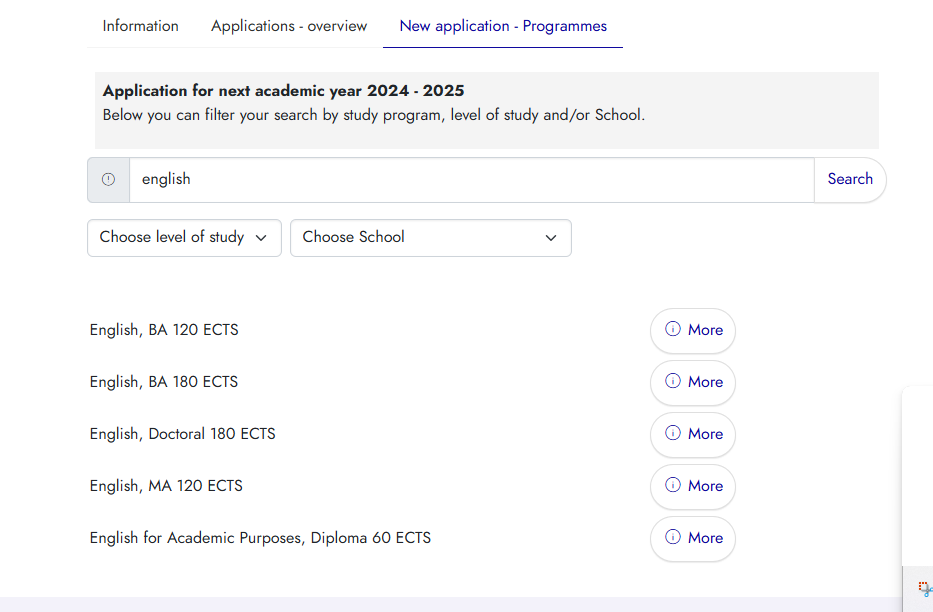Select the New application - Programmes tab
The width and height of the screenshot is (933, 612).
(503, 26)
